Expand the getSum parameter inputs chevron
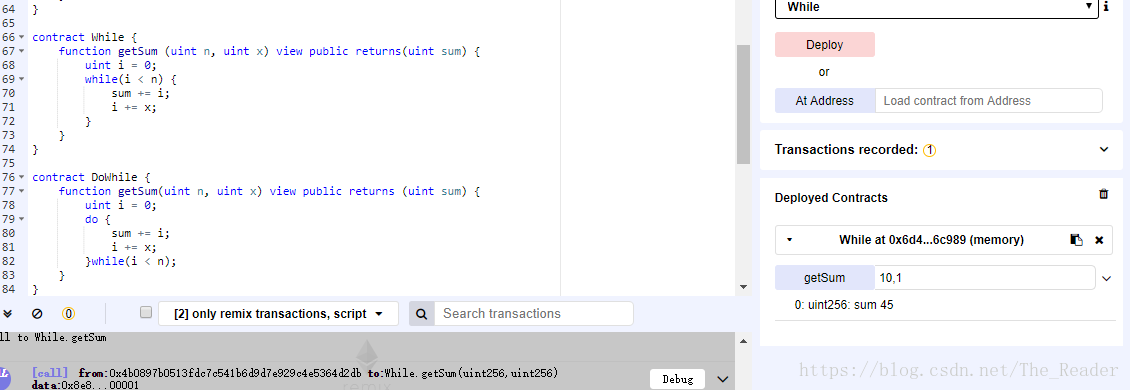1130x390 pixels. click(1107, 278)
